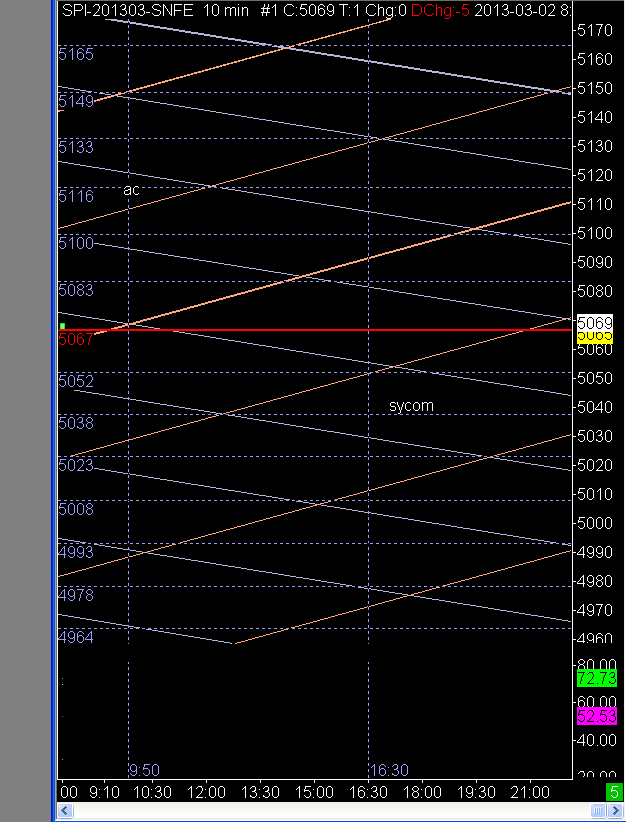Click the red DChg:-5 value
626x822 pixels.
440,10
